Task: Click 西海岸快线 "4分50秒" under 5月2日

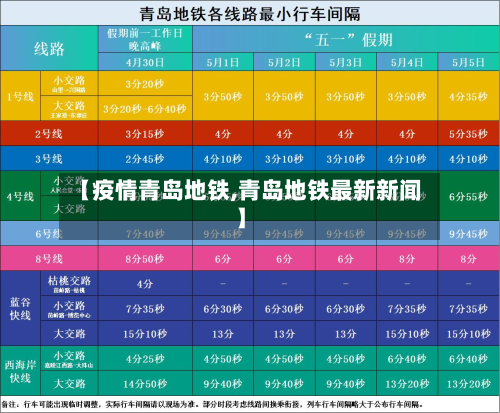Action: click(284, 359)
